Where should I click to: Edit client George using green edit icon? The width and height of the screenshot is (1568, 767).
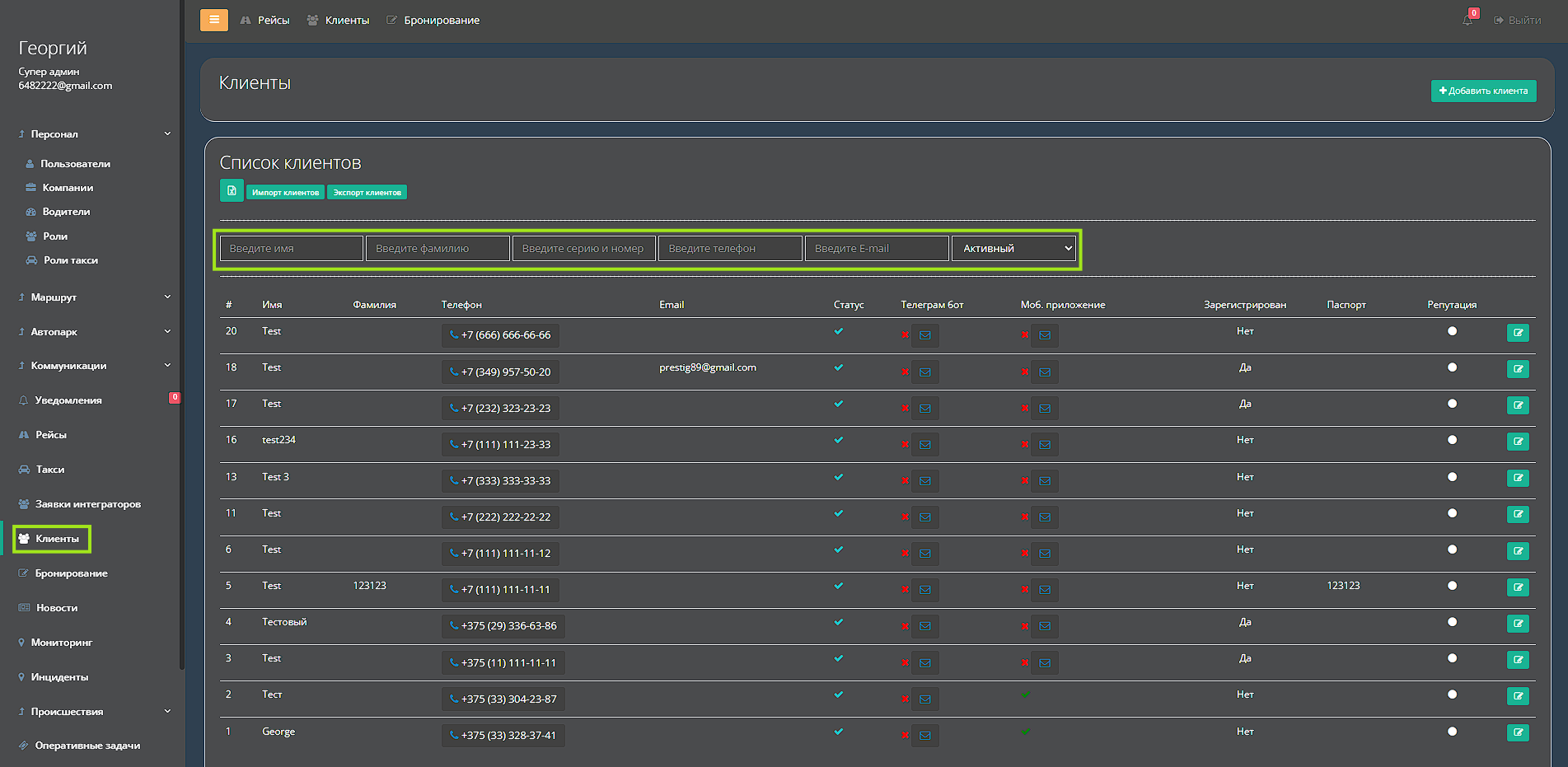[x=1518, y=732]
